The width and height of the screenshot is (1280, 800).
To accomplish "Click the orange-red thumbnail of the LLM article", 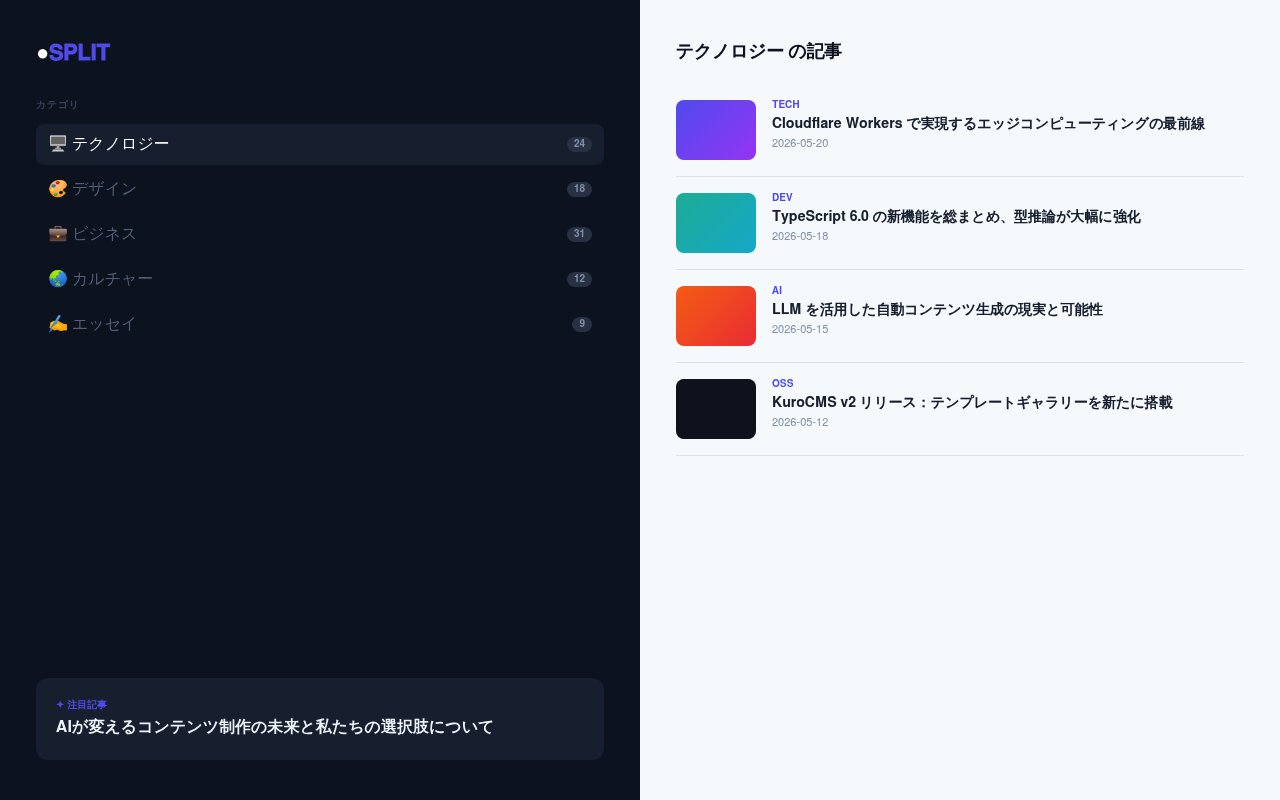I will pyautogui.click(x=716, y=316).
